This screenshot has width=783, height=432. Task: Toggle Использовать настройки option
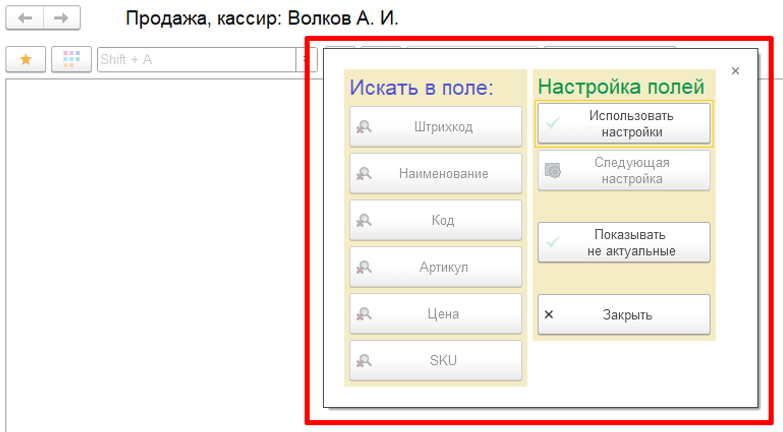(624, 123)
